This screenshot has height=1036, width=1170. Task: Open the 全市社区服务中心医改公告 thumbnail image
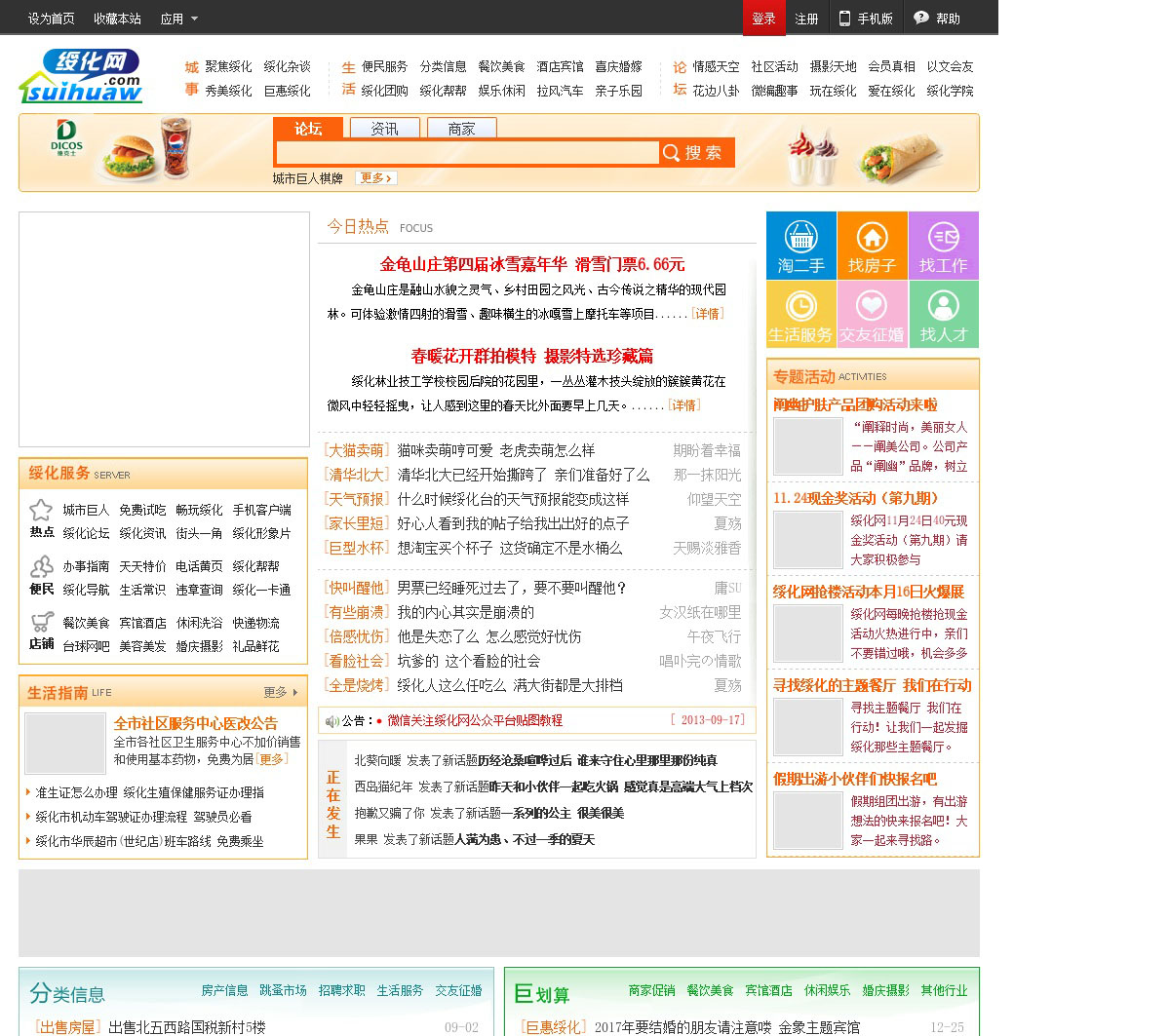pyautogui.click(x=65, y=744)
